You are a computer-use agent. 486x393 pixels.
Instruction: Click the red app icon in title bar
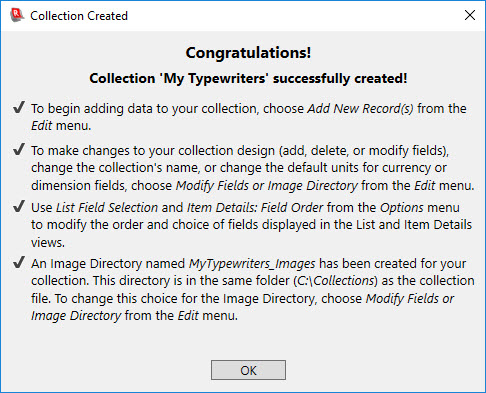pos(17,15)
